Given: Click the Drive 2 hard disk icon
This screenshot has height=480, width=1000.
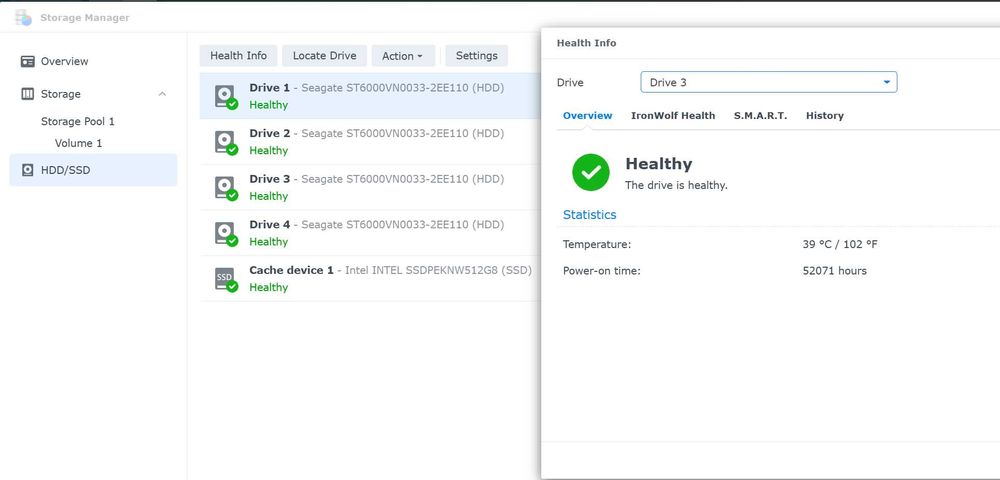Looking at the screenshot, I should pos(226,142).
